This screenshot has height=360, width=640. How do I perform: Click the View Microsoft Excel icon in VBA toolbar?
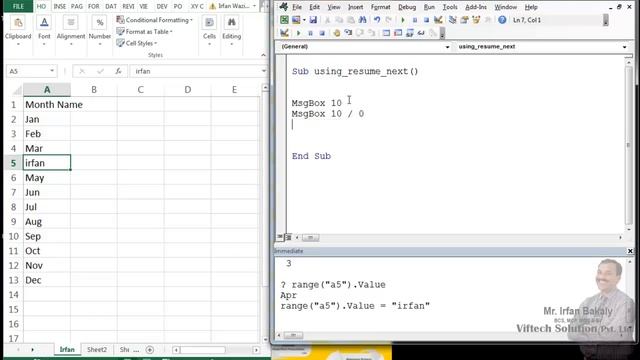[284, 20]
